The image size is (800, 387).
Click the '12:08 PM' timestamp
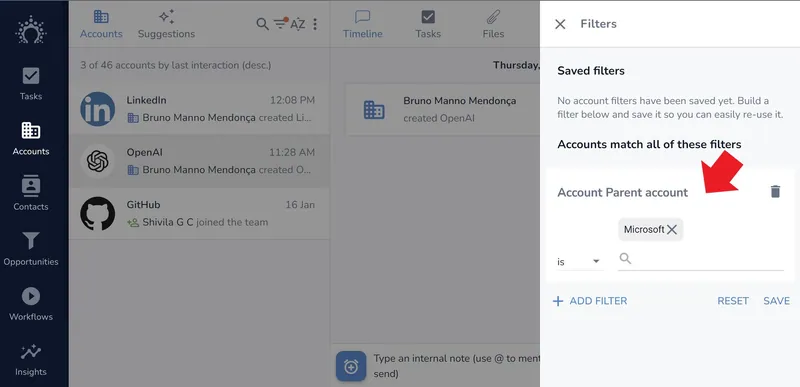coord(292,100)
